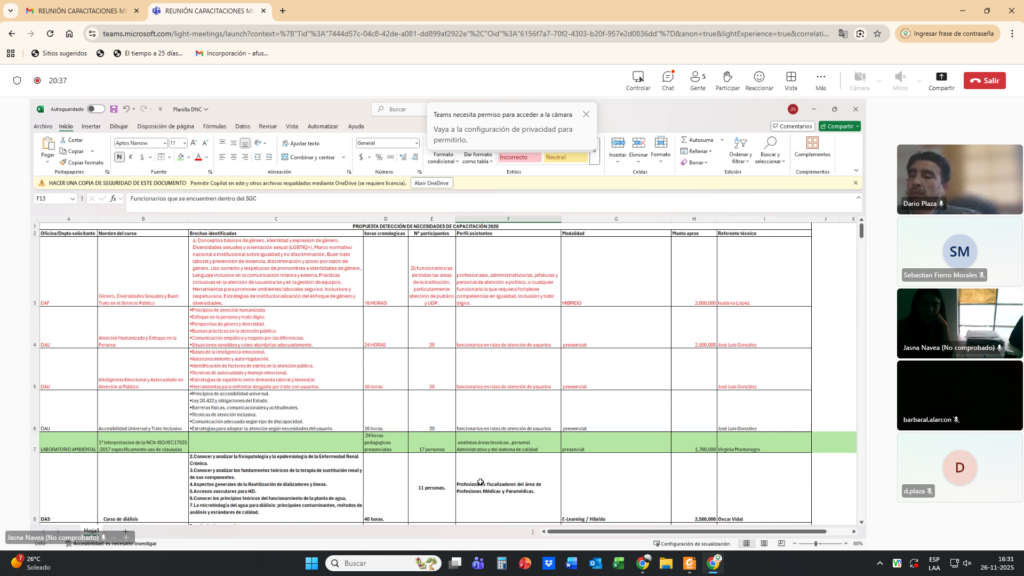Click the Participar raise hand icon

click(x=727, y=80)
